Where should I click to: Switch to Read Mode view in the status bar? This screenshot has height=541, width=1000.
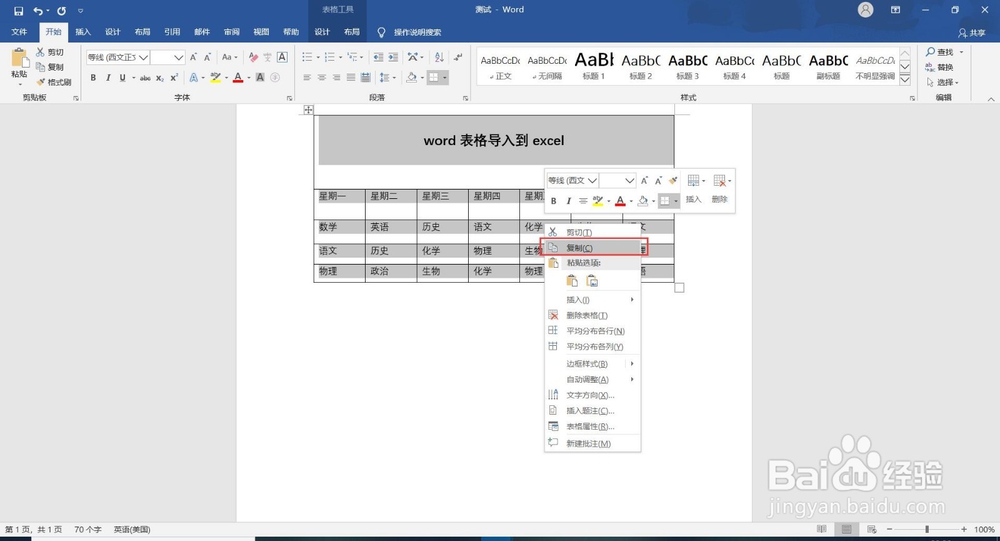click(x=822, y=530)
